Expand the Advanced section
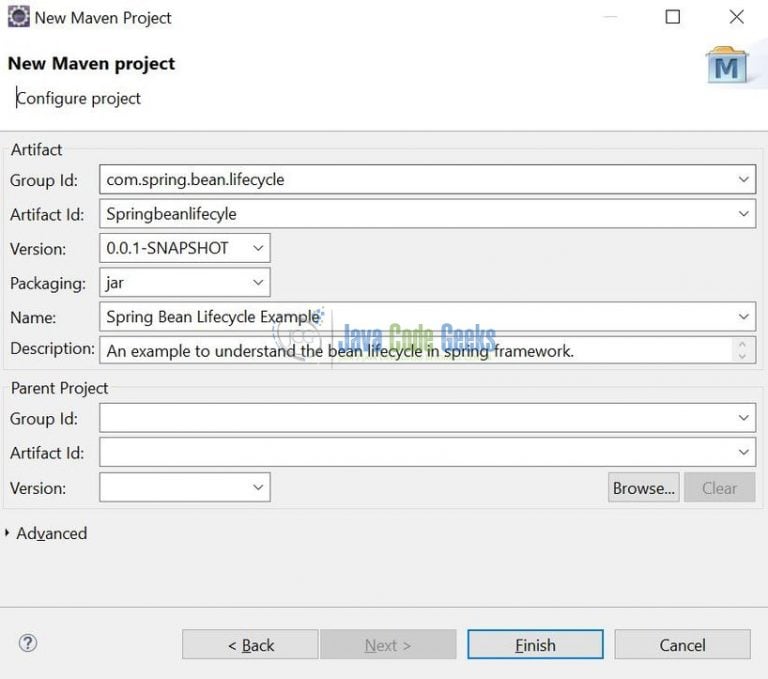This screenshot has height=679, width=768. coord(7,533)
